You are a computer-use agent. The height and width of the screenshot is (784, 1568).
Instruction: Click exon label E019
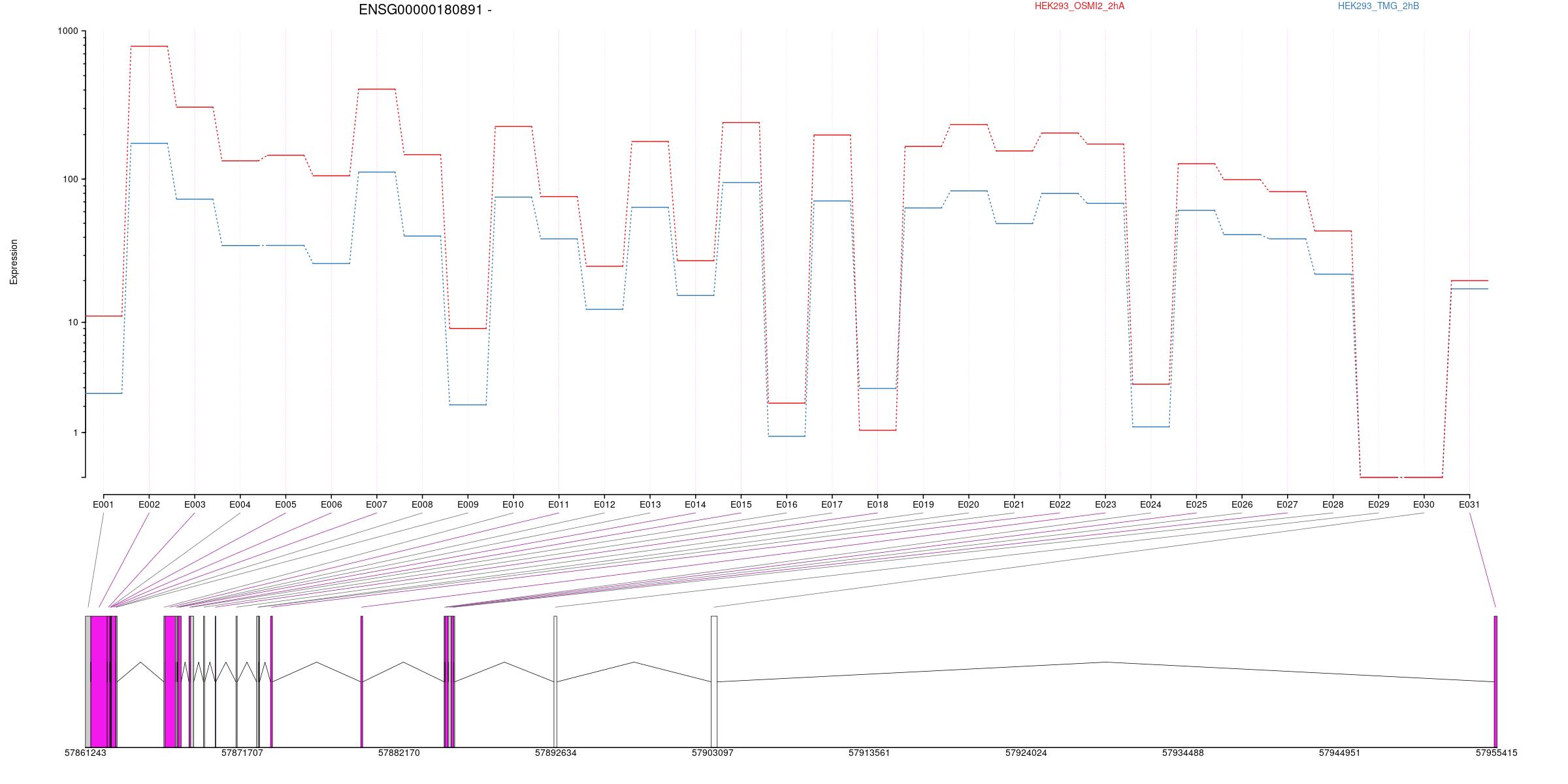pos(923,504)
